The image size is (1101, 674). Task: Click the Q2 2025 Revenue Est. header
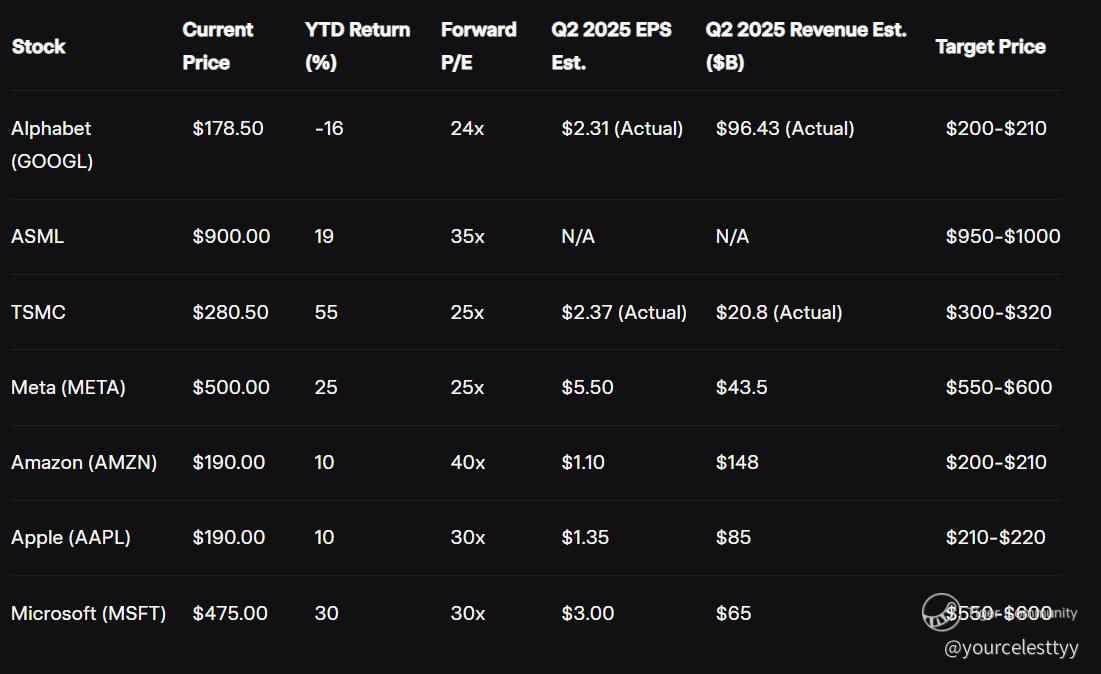click(806, 46)
